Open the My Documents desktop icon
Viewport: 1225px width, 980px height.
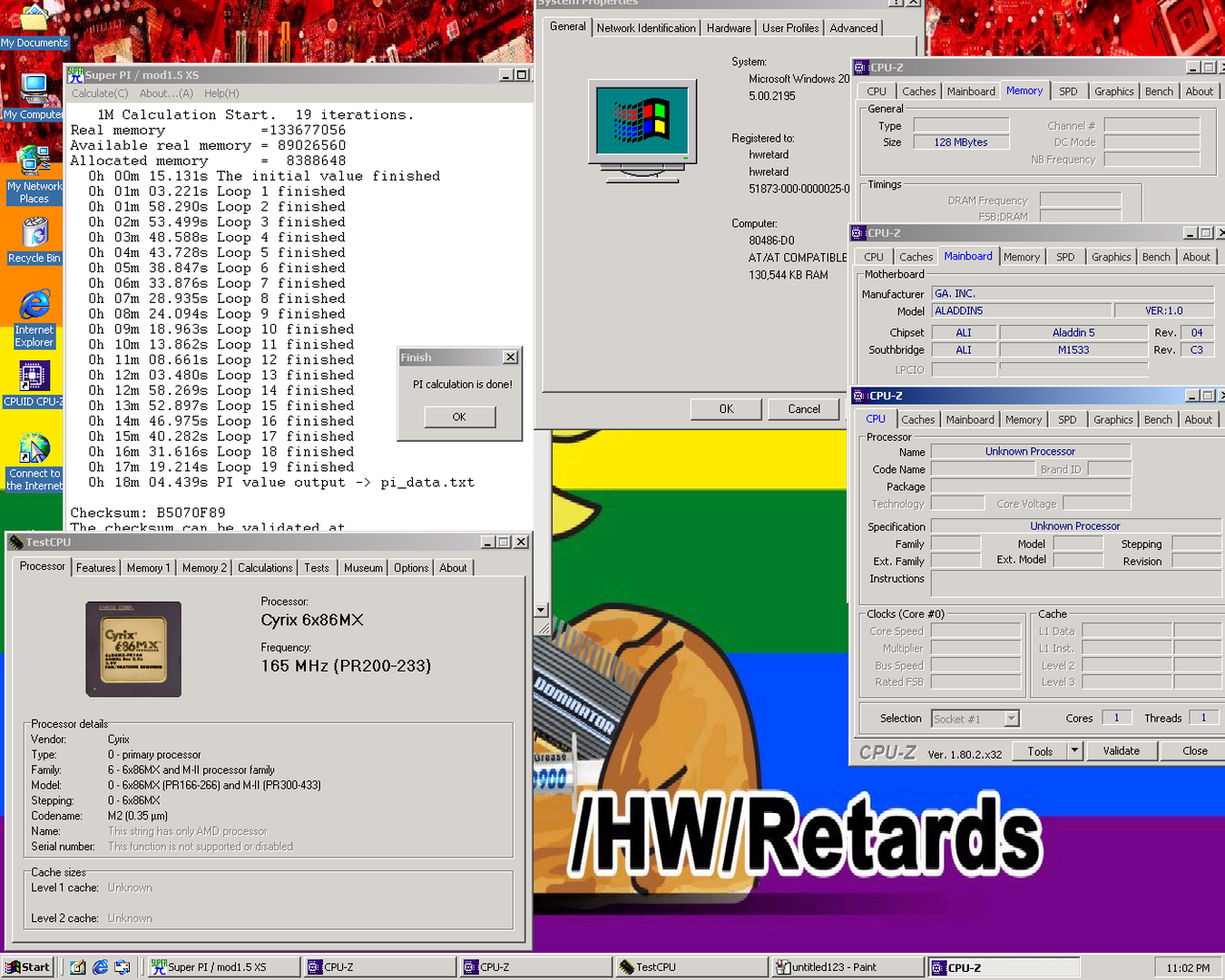tap(34, 26)
